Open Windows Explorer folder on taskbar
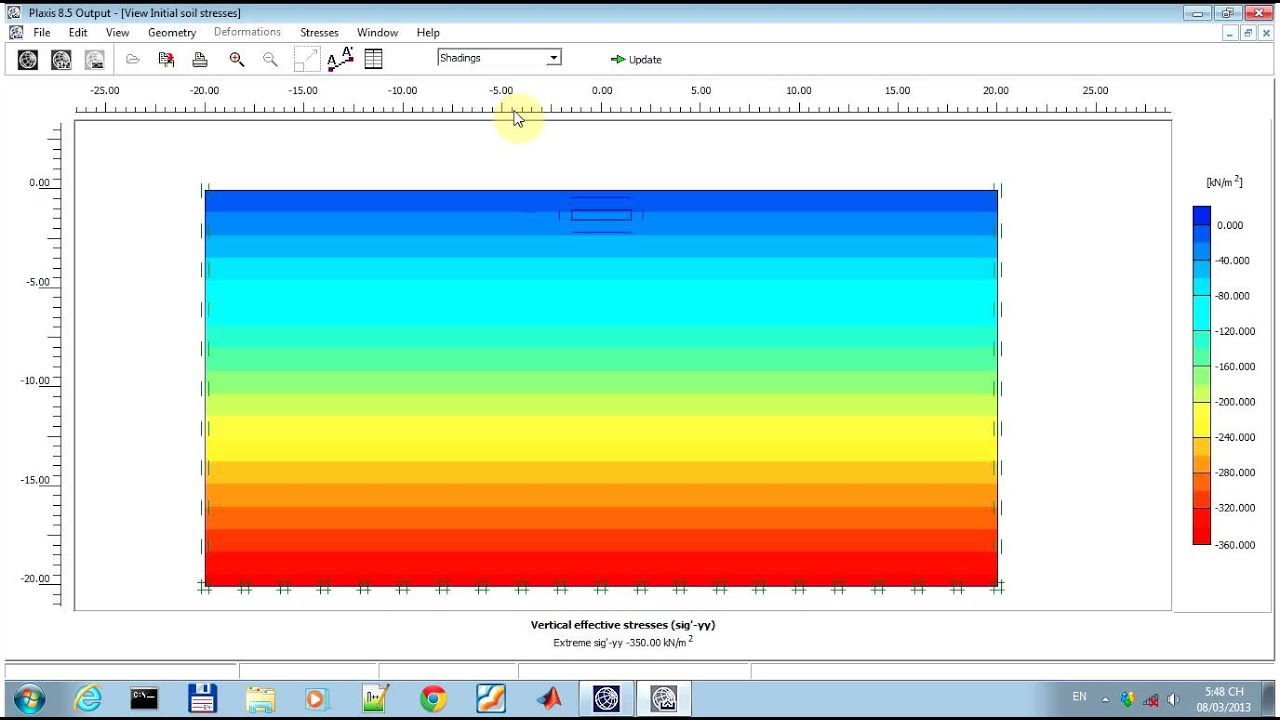The image size is (1280, 720). click(x=260, y=698)
